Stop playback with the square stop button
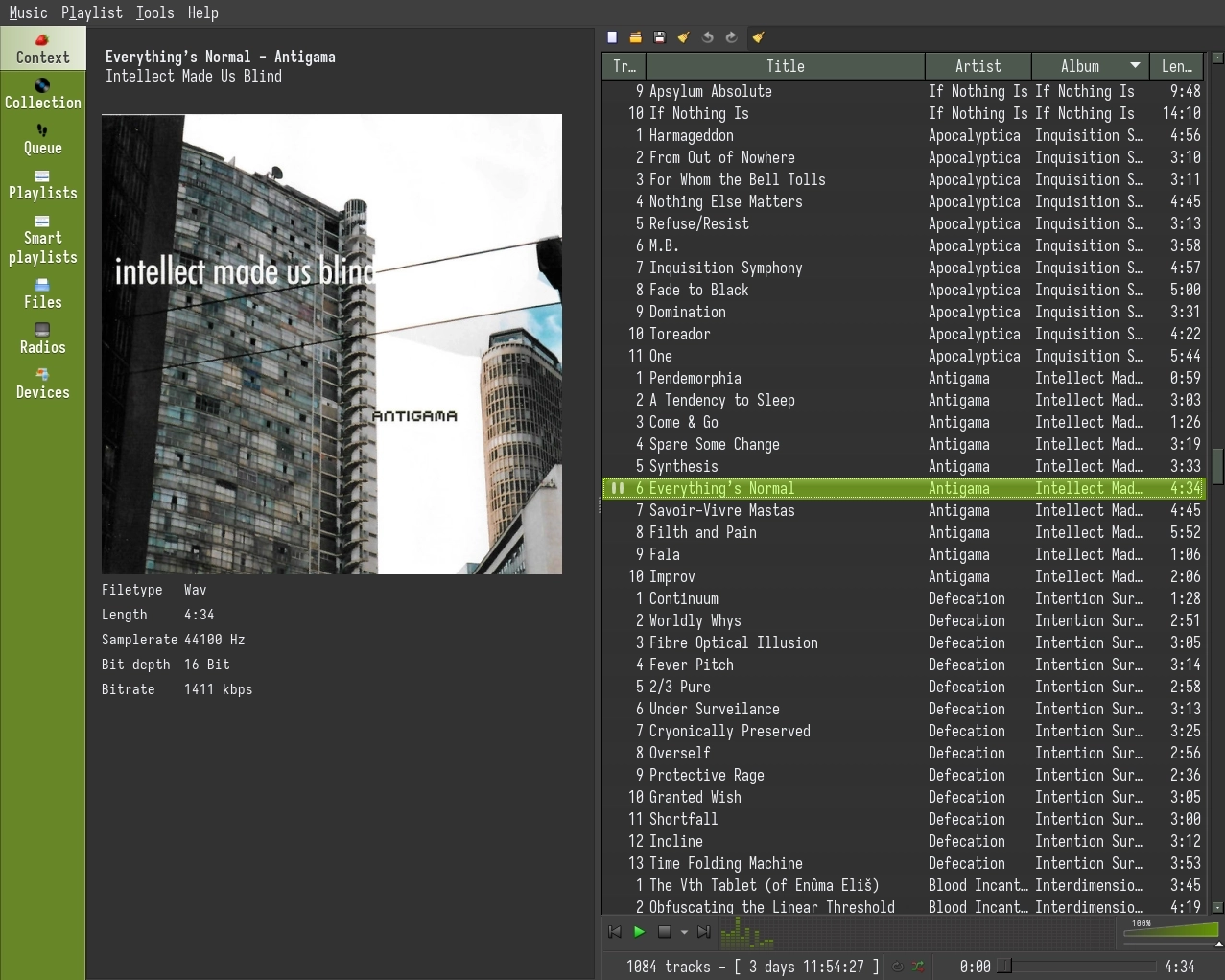This screenshot has height=980, width=1225. pyautogui.click(x=664, y=931)
